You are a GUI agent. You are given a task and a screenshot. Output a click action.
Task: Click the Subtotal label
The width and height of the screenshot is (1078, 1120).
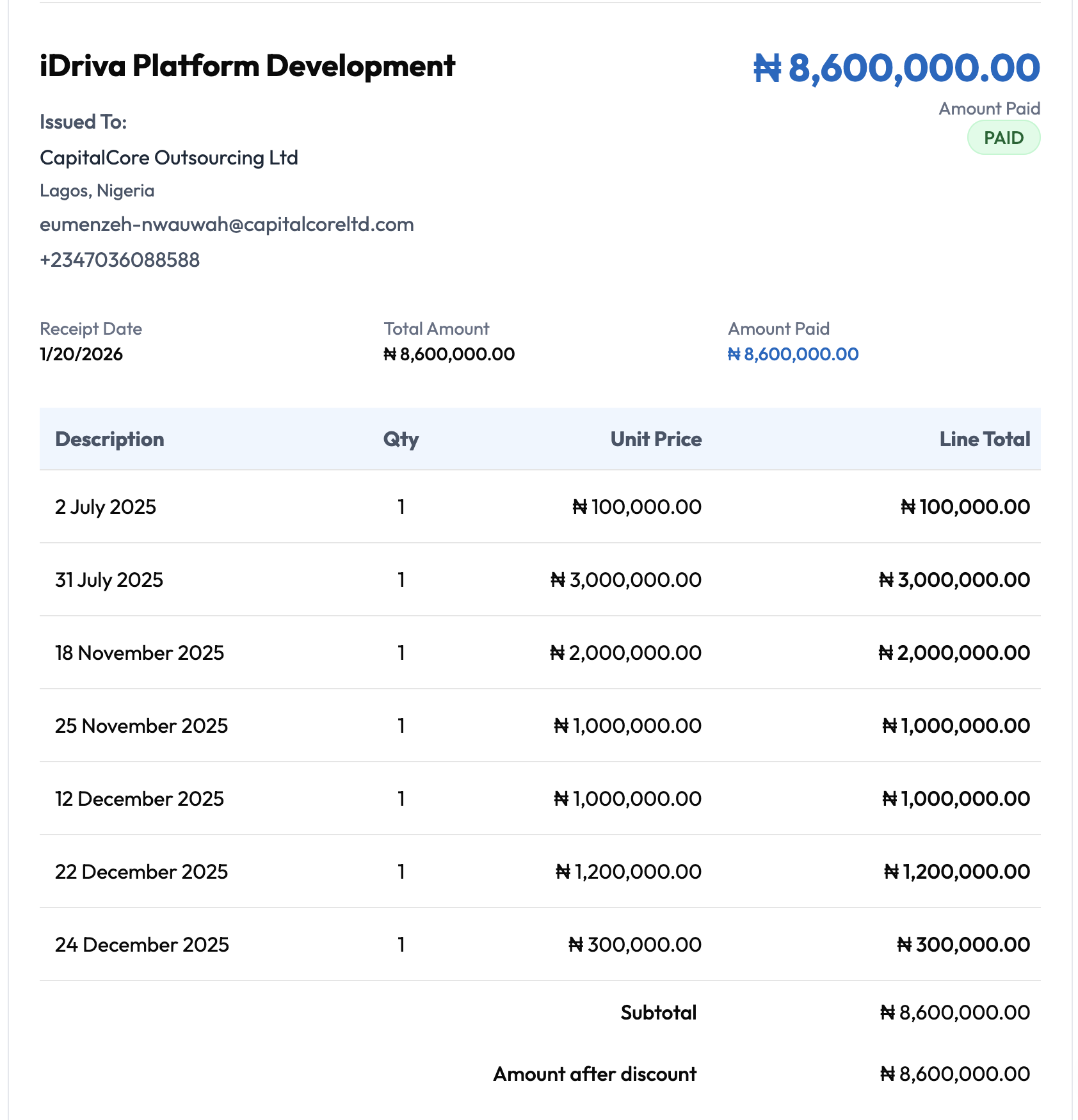659,1012
